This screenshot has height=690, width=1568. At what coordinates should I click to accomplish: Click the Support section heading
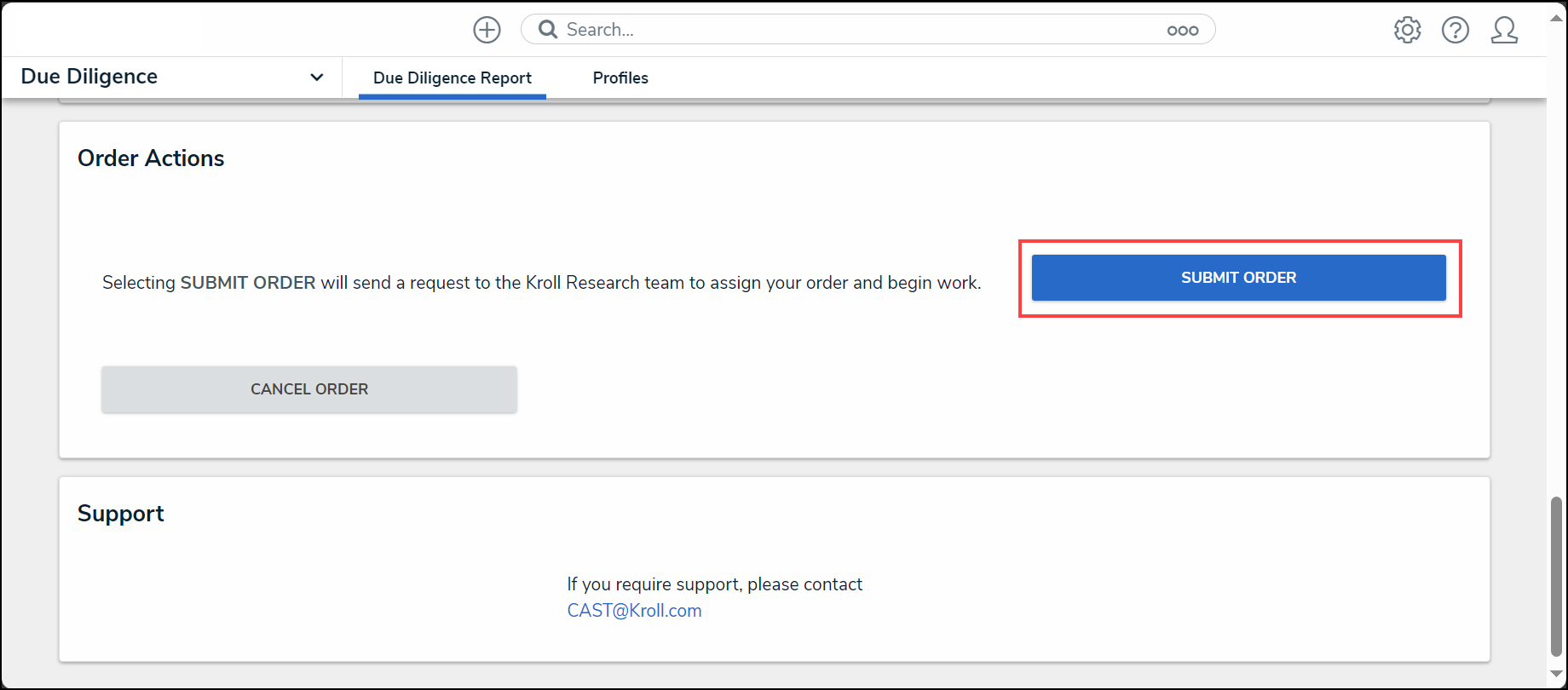click(121, 514)
